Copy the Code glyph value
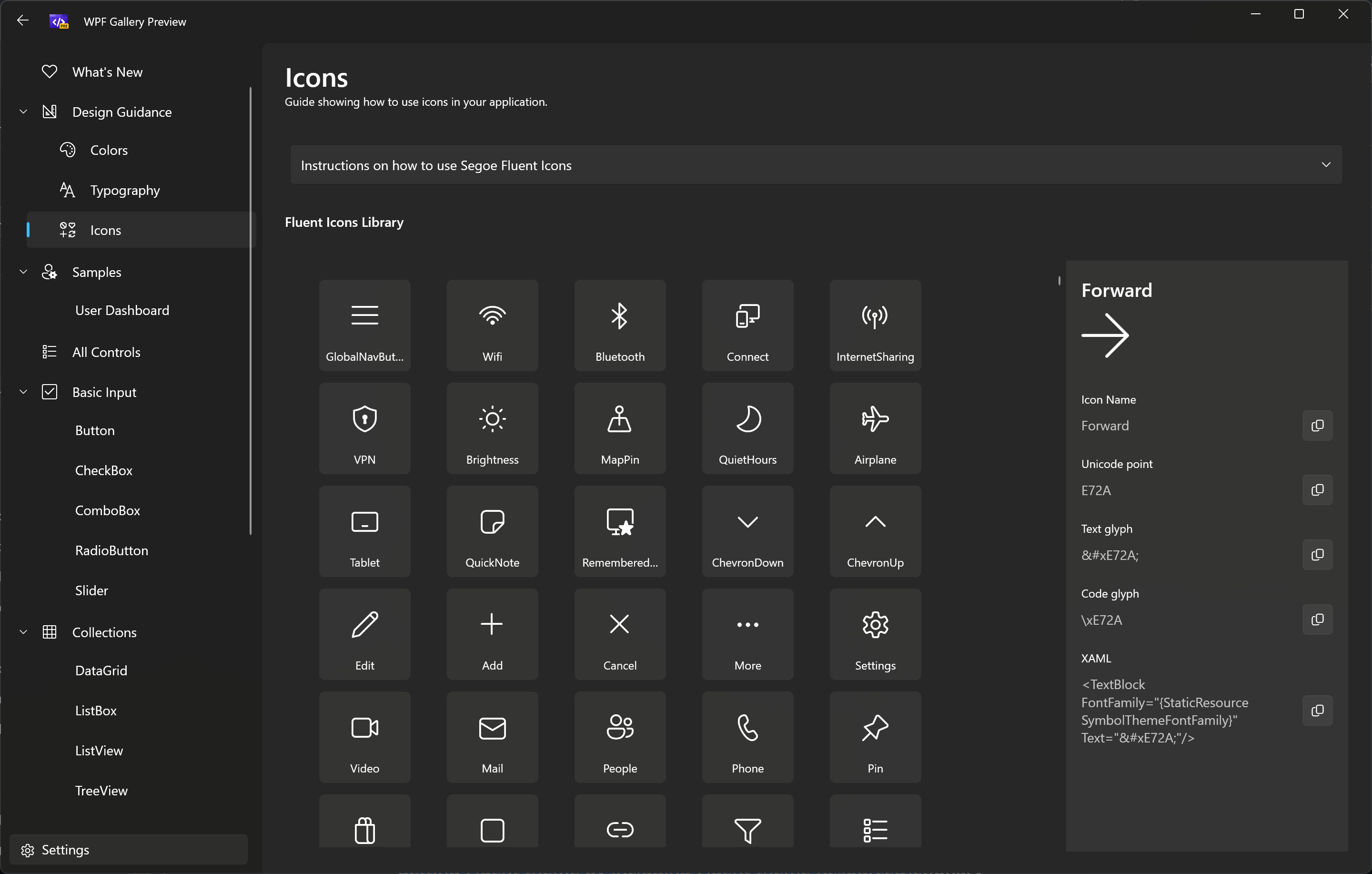This screenshot has height=874, width=1372. pyautogui.click(x=1317, y=619)
